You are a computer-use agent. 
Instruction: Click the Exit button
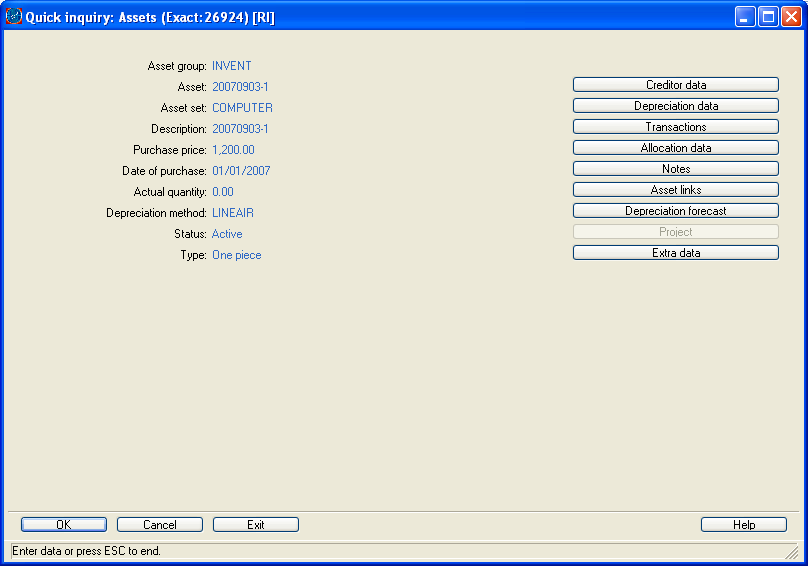(256, 525)
